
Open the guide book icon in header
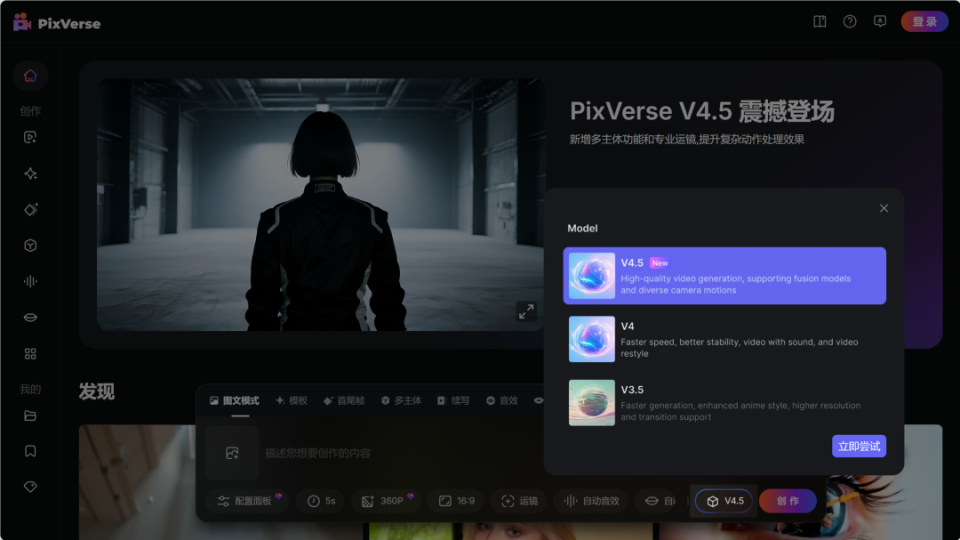coord(820,22)
